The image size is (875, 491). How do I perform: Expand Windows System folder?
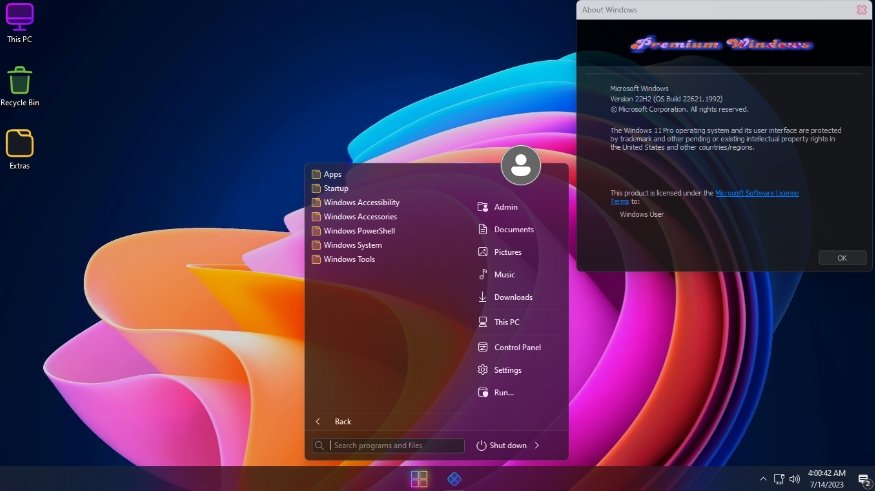click(x=347, y=245)
